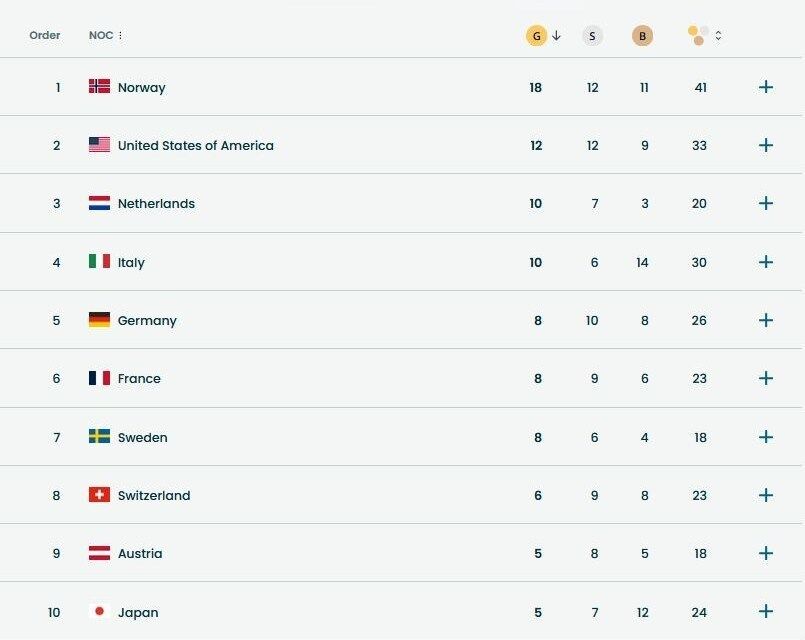
Task: Open the NOC column options menu
Action: click(x=121, y=36)
